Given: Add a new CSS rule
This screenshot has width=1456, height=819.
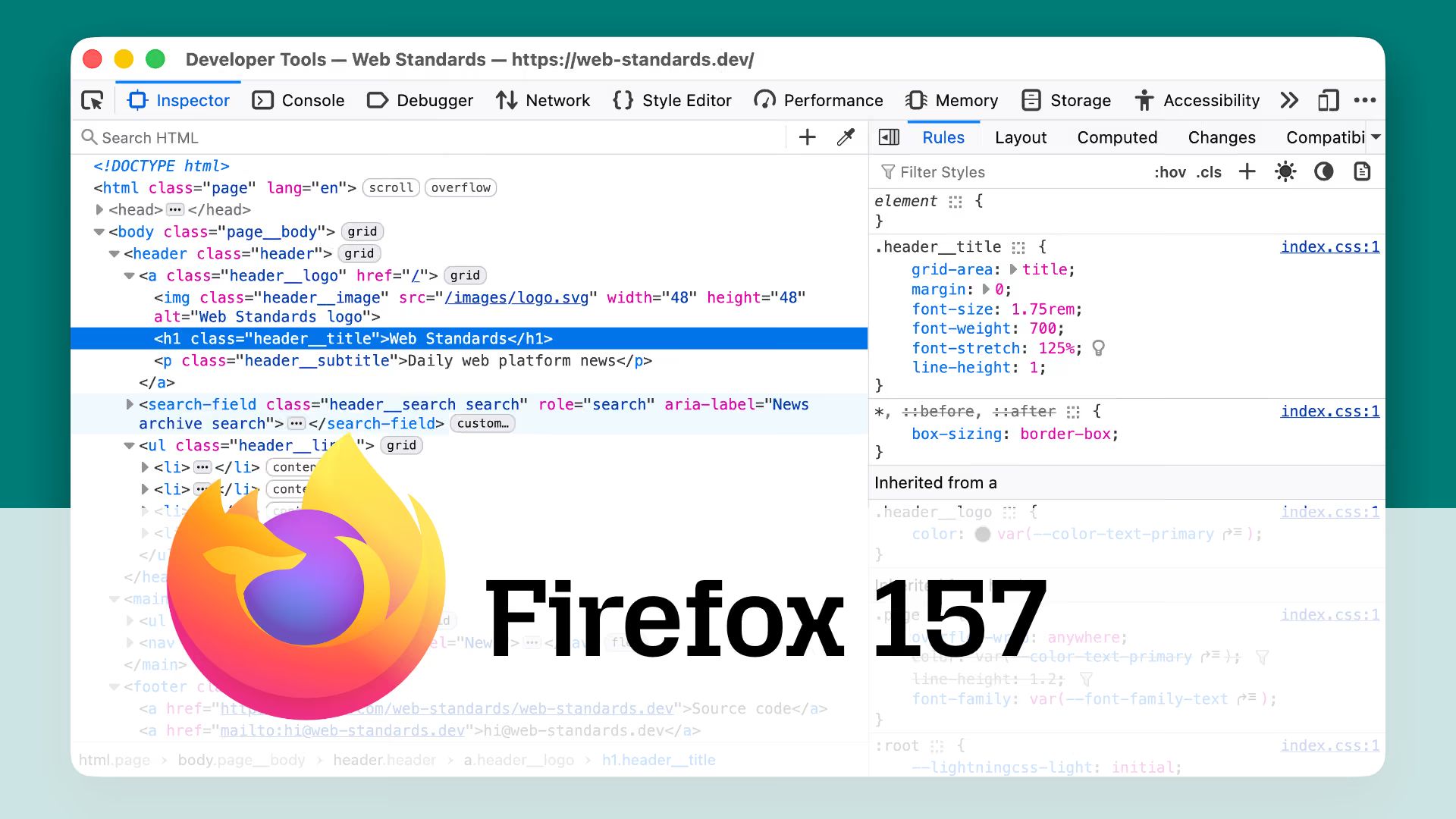Looking at the screenshot, I should coord(1247,172).
